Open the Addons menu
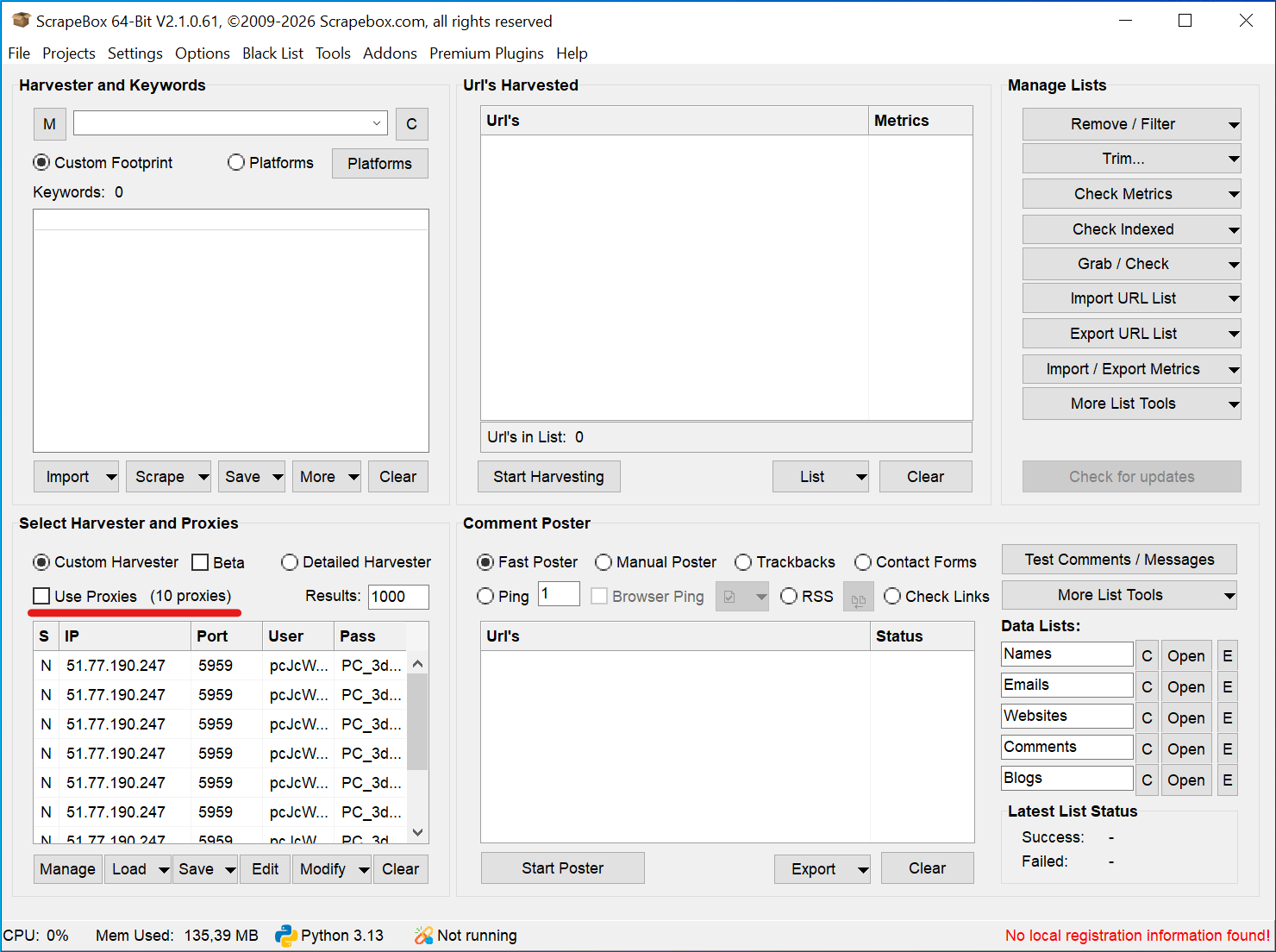This screenshot has height=952, width=1276. (390, 53)
